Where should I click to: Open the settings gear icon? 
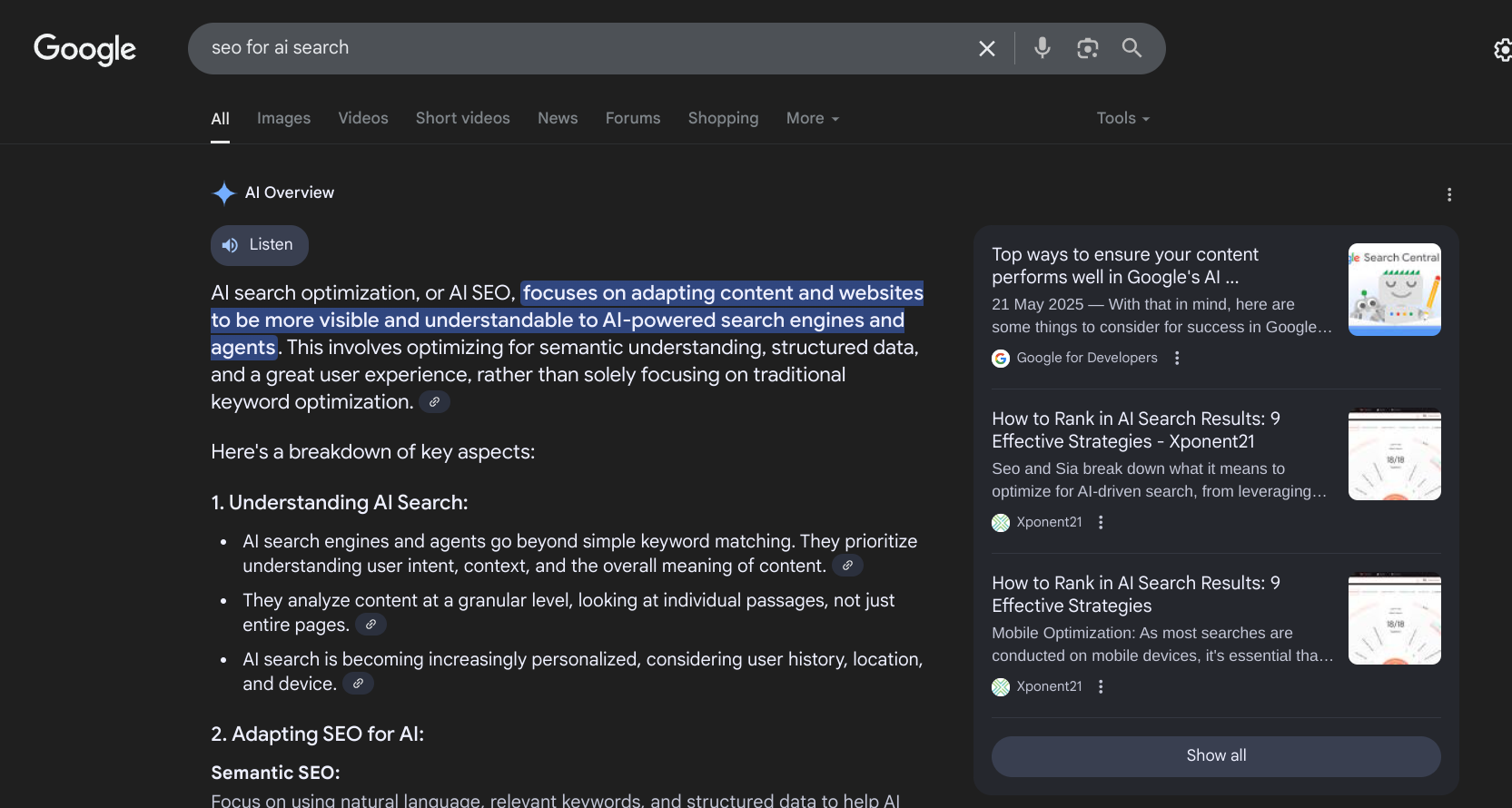[x=1503, y=50]
